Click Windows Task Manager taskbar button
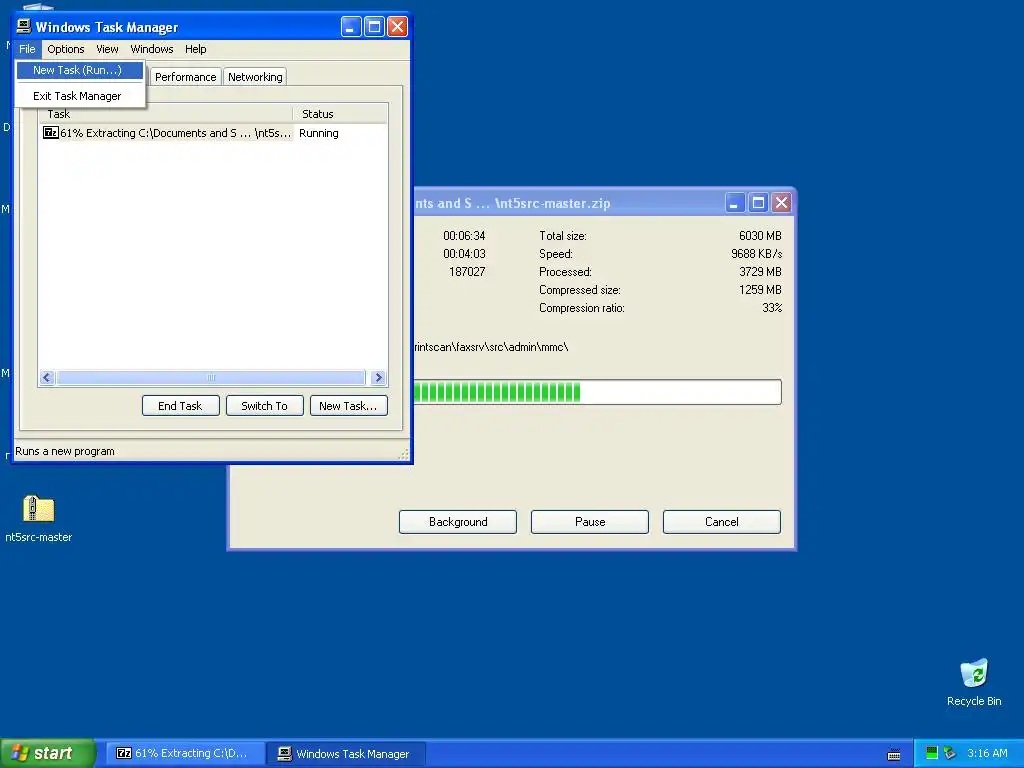 pyautogui.click(x=346, y=754)
